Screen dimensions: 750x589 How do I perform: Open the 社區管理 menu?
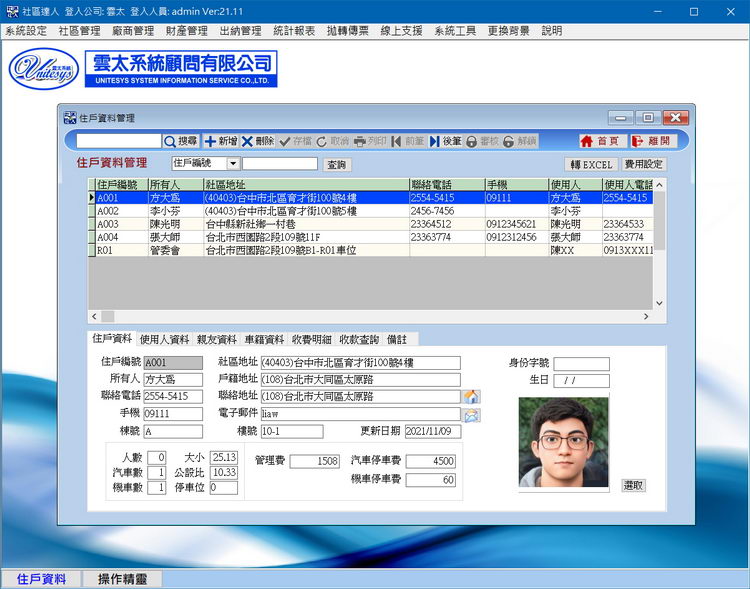click(x=79, y=31)
